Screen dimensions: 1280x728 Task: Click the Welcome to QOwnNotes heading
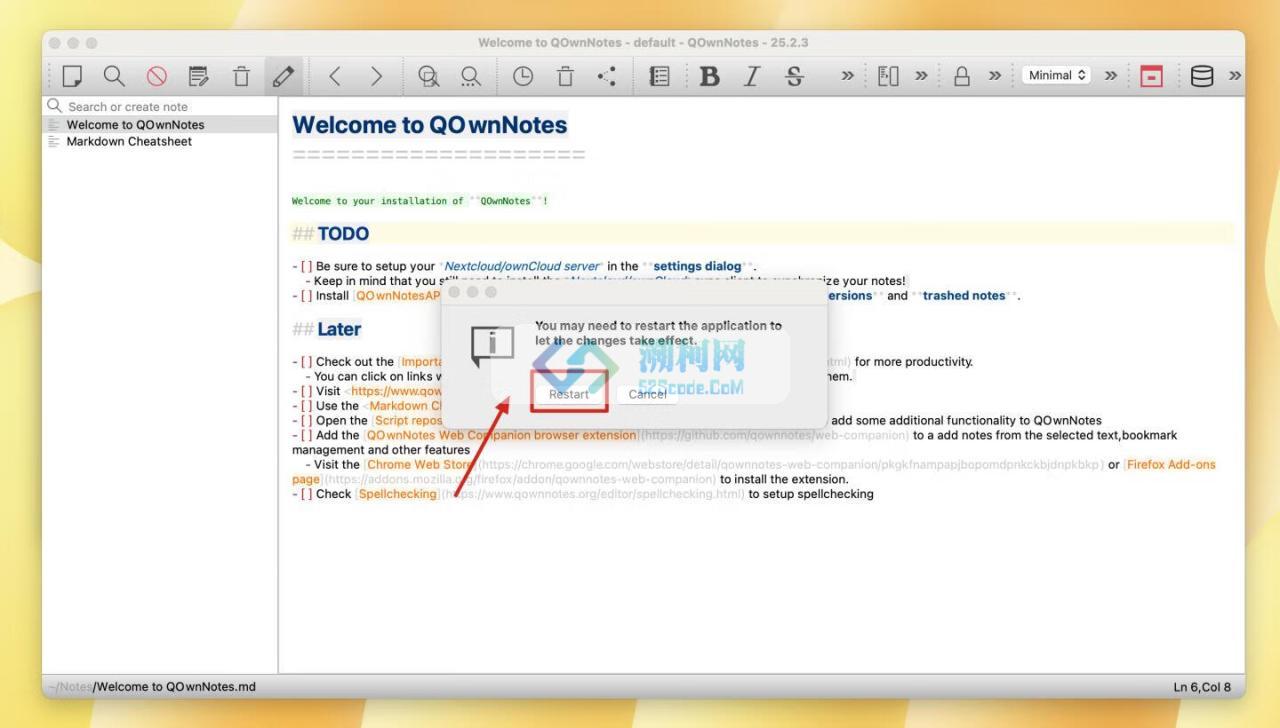click(429, 125)
